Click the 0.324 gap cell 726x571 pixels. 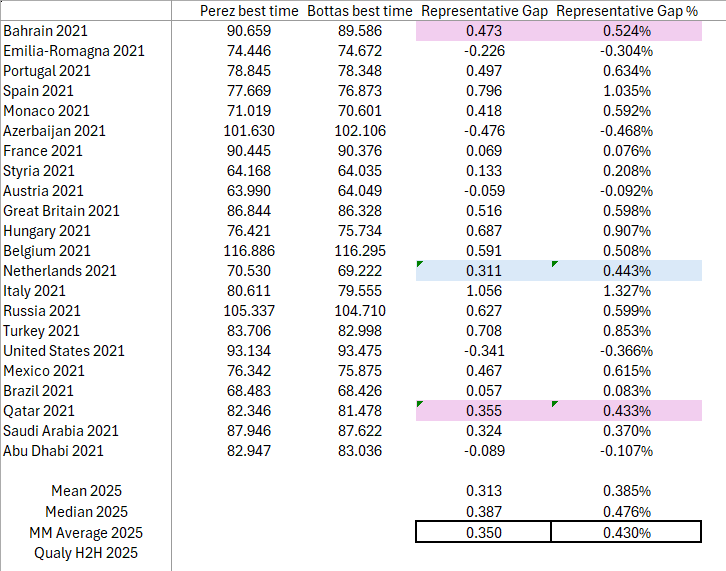[x=484, y=431]
